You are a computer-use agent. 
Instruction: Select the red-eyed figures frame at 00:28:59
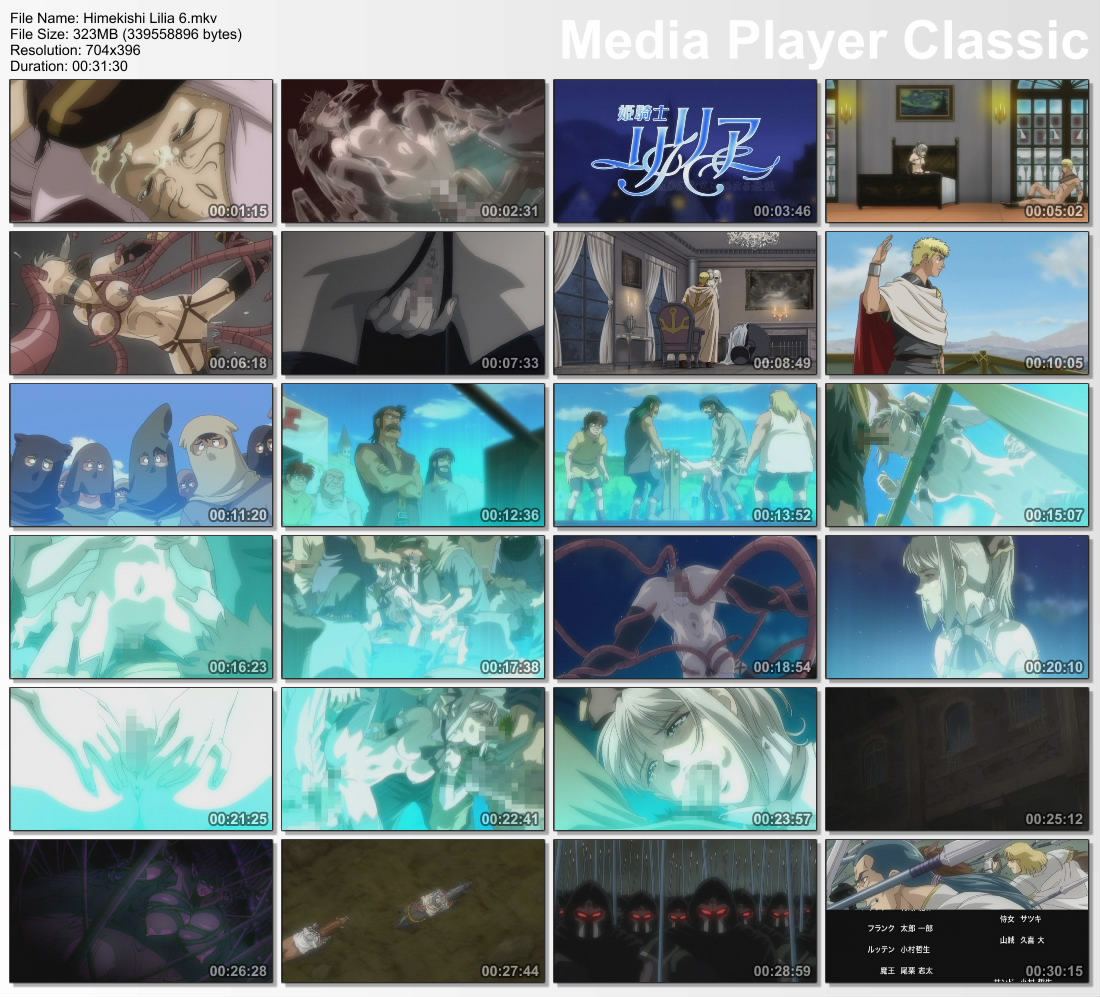click(x=685, y=911)
